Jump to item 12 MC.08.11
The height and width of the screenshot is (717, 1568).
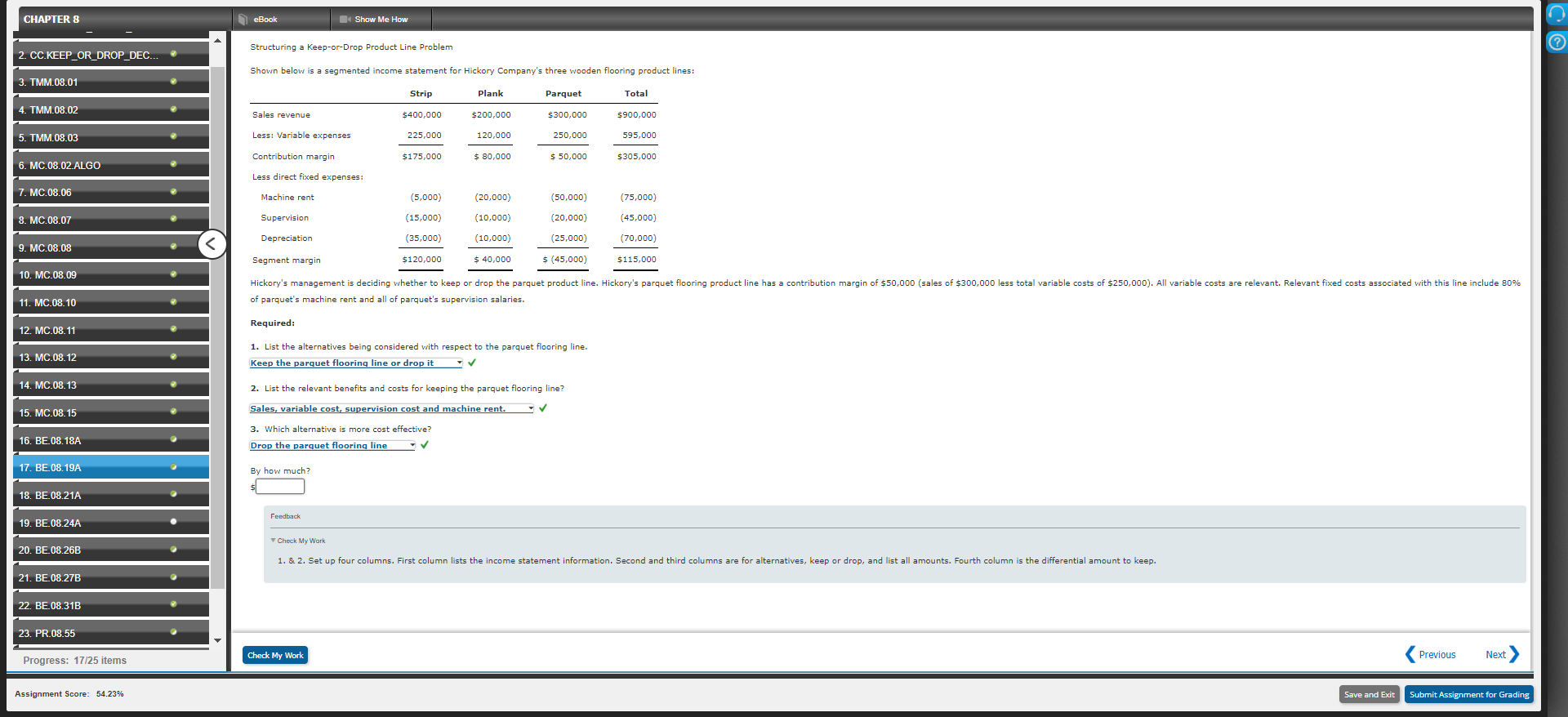point(111,330)
